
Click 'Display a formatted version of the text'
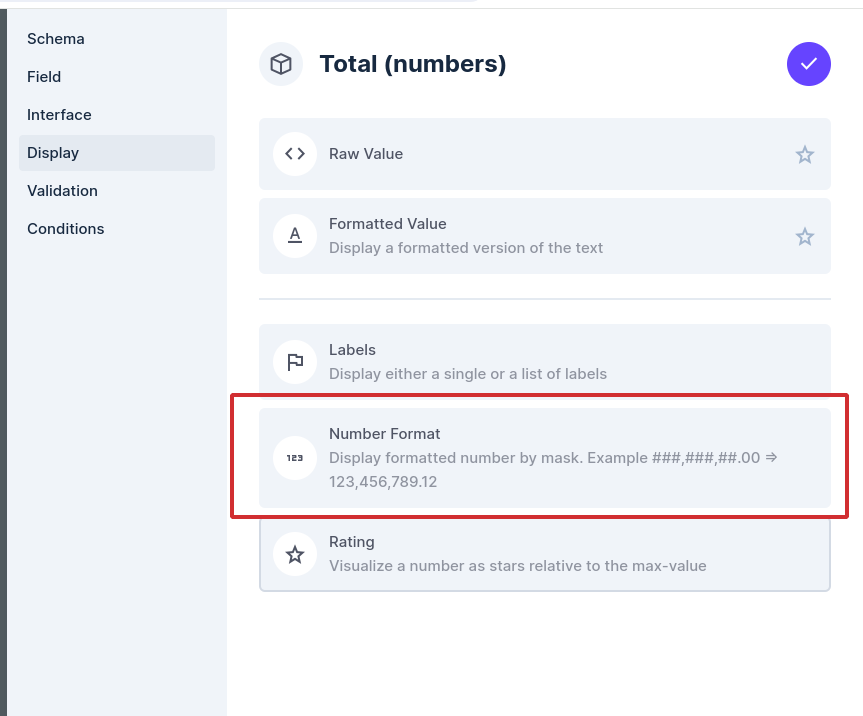(466, 248)
